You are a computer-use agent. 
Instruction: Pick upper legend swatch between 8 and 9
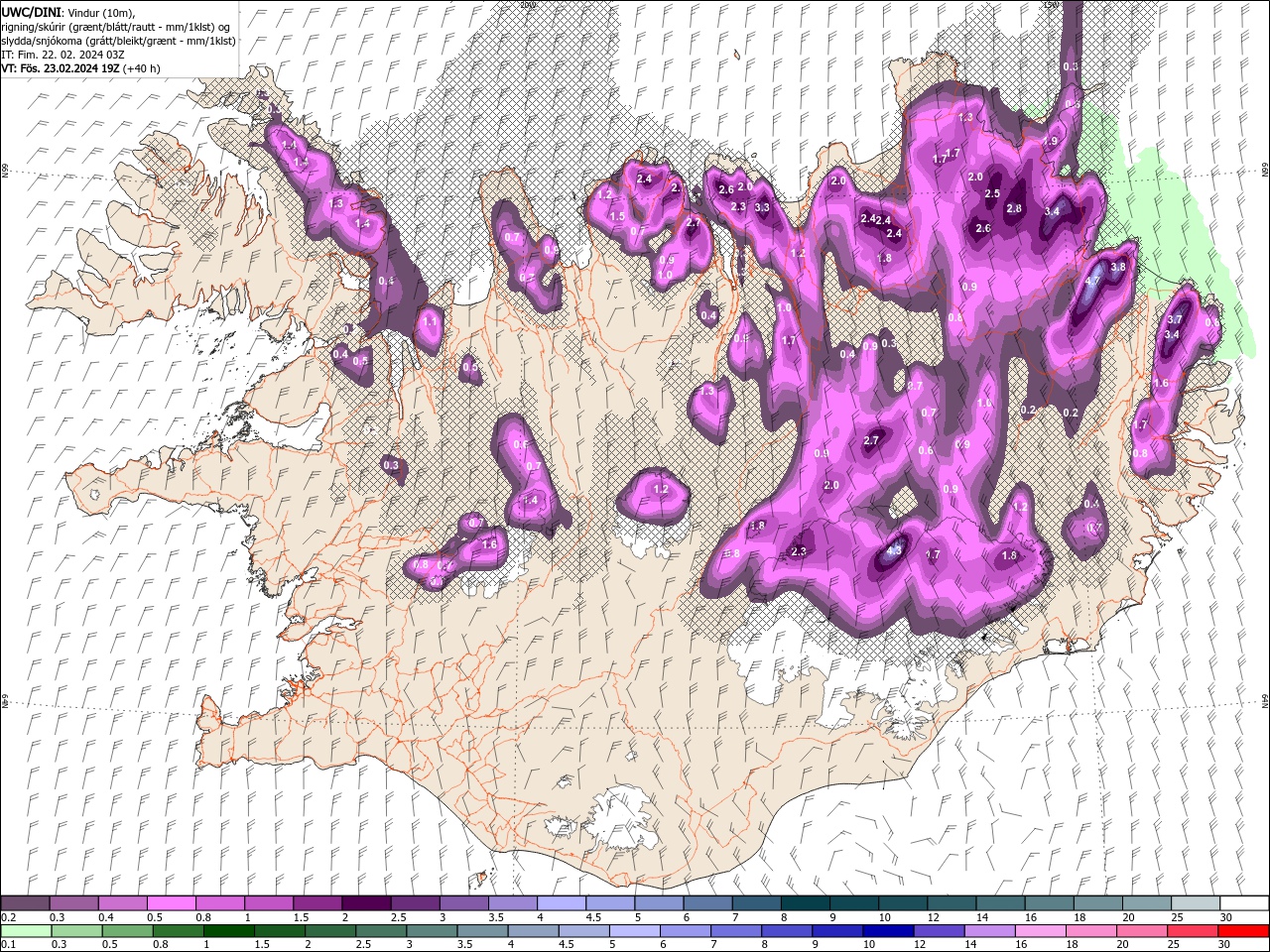805,902
